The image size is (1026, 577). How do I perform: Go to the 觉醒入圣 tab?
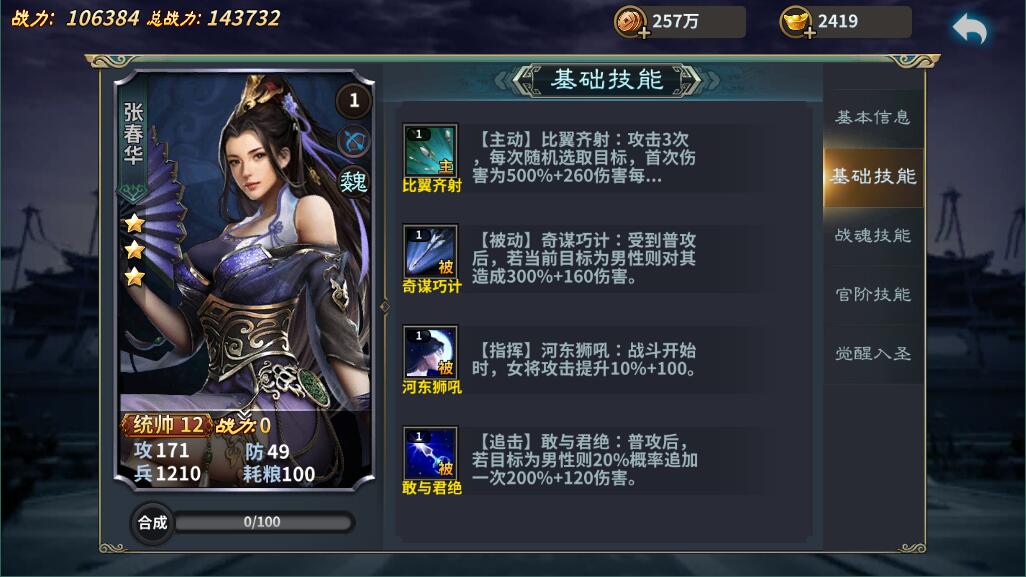(873, 354)
